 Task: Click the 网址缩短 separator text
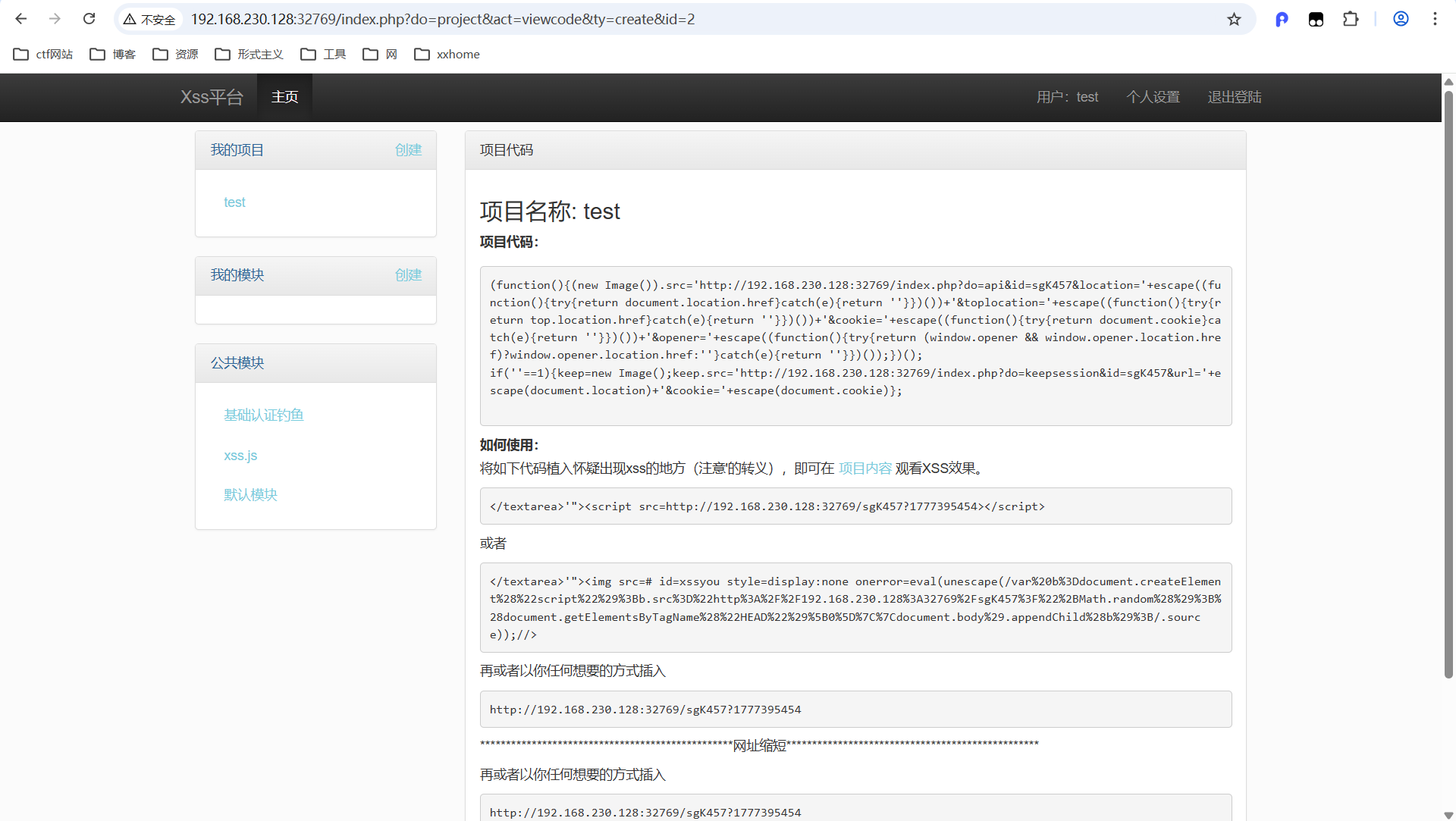pyautogui.click(x=760, y=746)
